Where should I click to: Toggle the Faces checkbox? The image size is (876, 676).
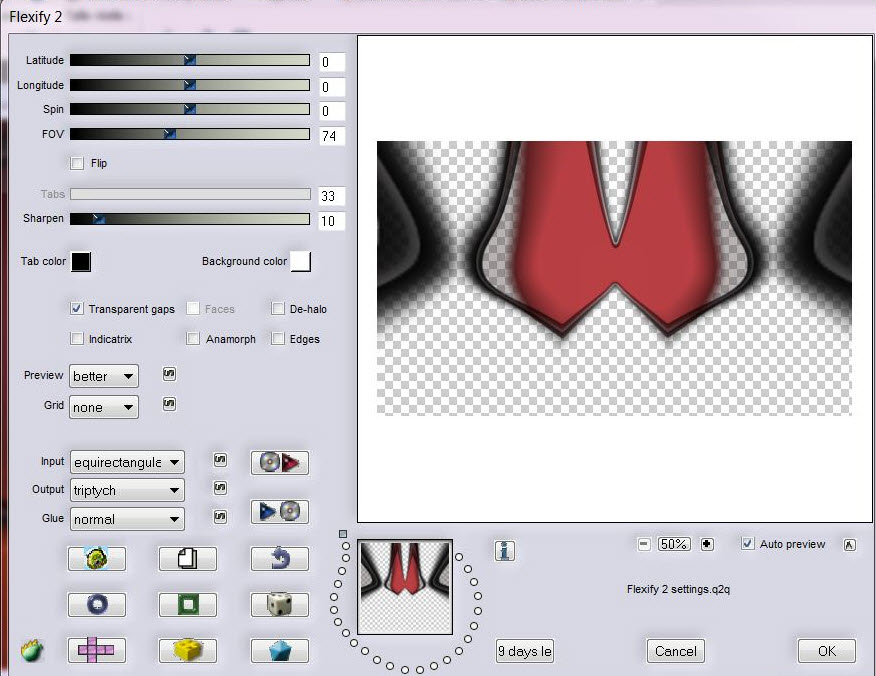[193, 308]
